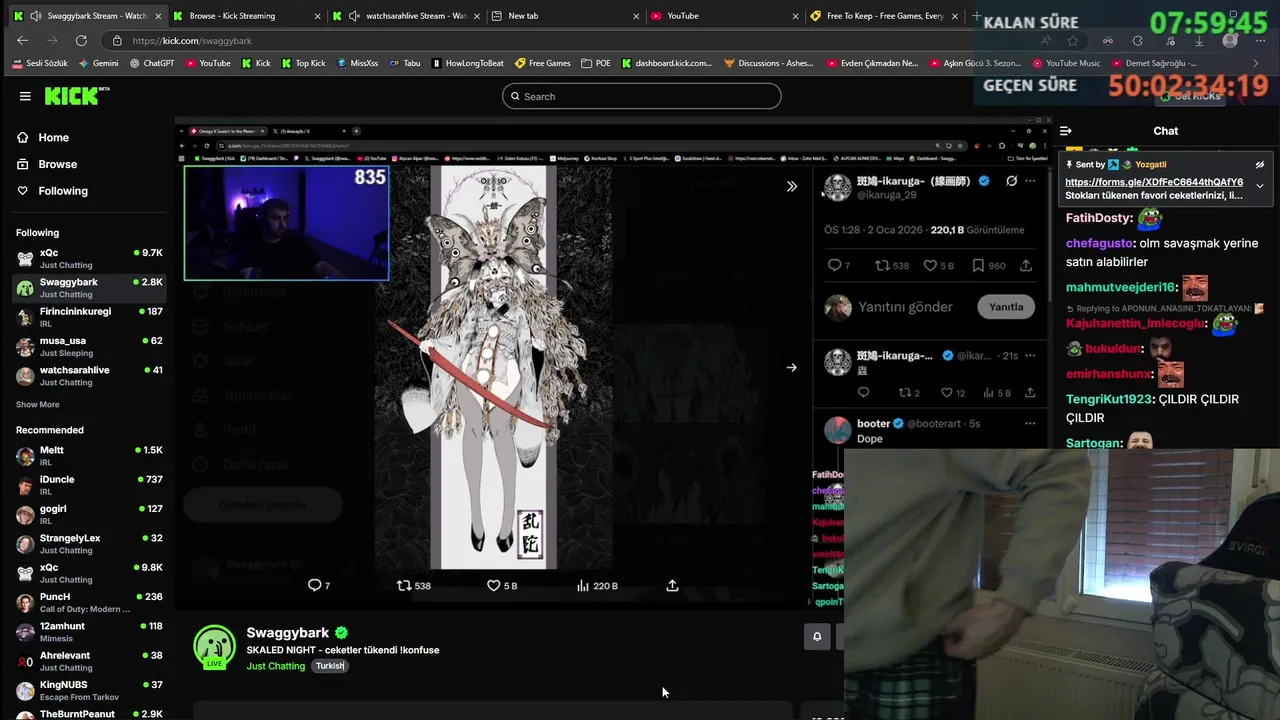
Task: Go back in browser history
Action: pyautogui.click(x=23, y=41)
